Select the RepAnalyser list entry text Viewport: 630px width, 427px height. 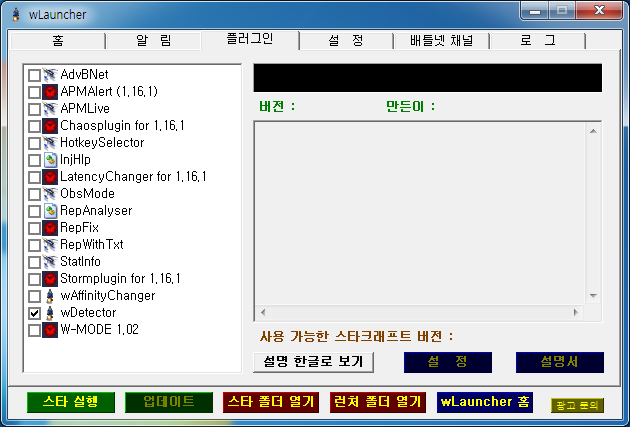pos(96,211)
